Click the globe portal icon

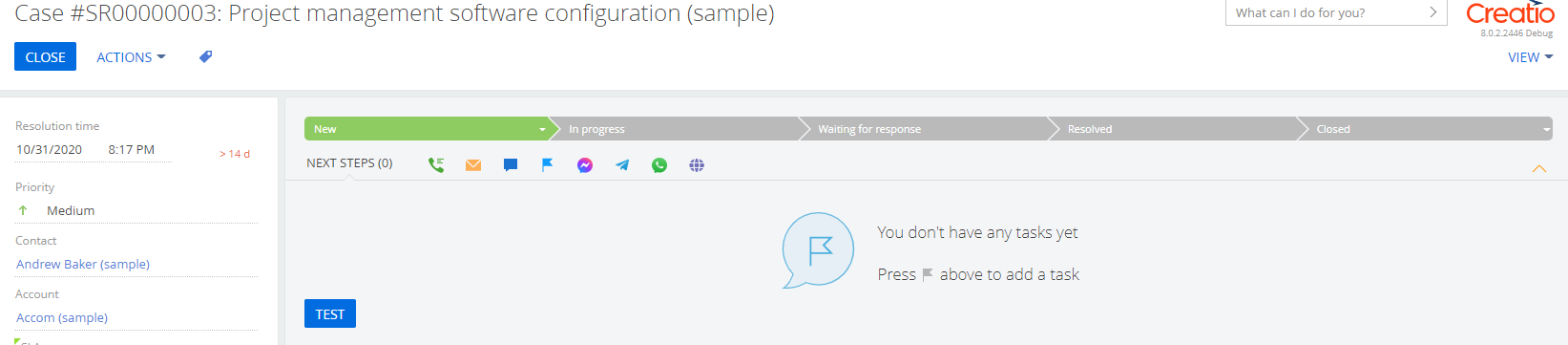point(697,165)
